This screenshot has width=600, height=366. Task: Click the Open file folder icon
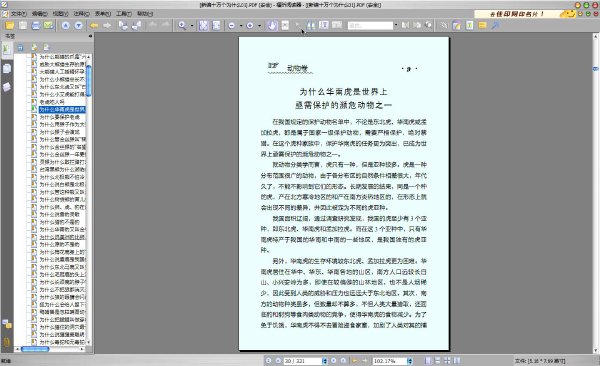point(10,26)
